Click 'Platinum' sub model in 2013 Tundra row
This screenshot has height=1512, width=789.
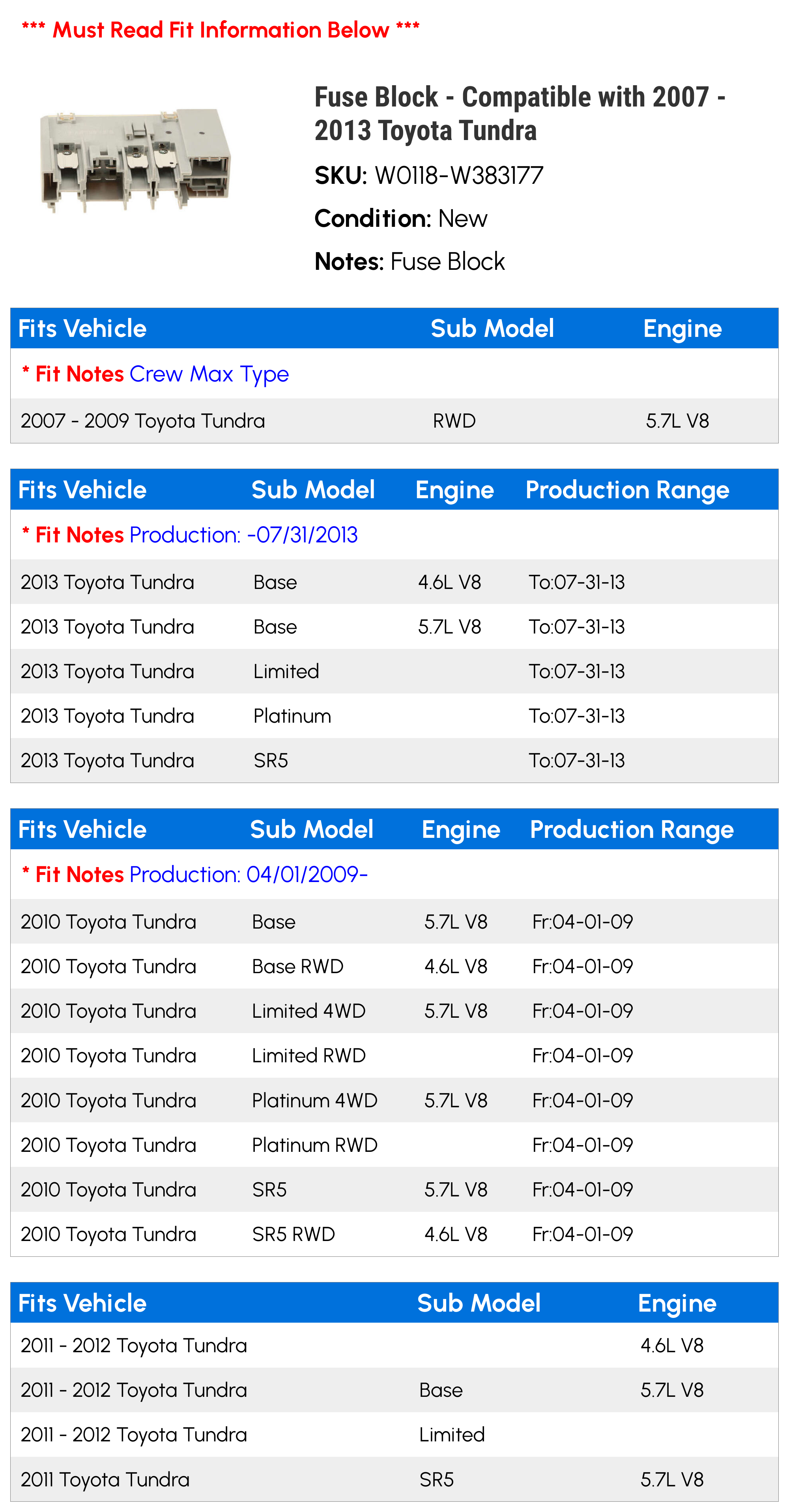click(292, 716)
